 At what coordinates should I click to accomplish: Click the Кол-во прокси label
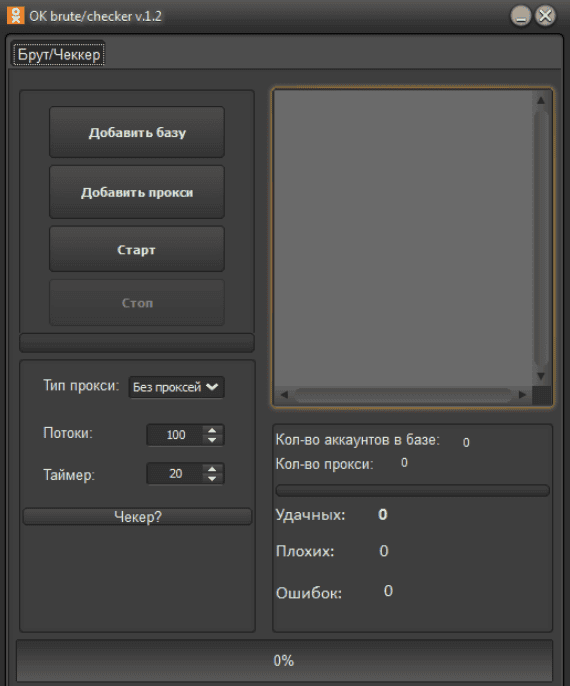(324, 464)
